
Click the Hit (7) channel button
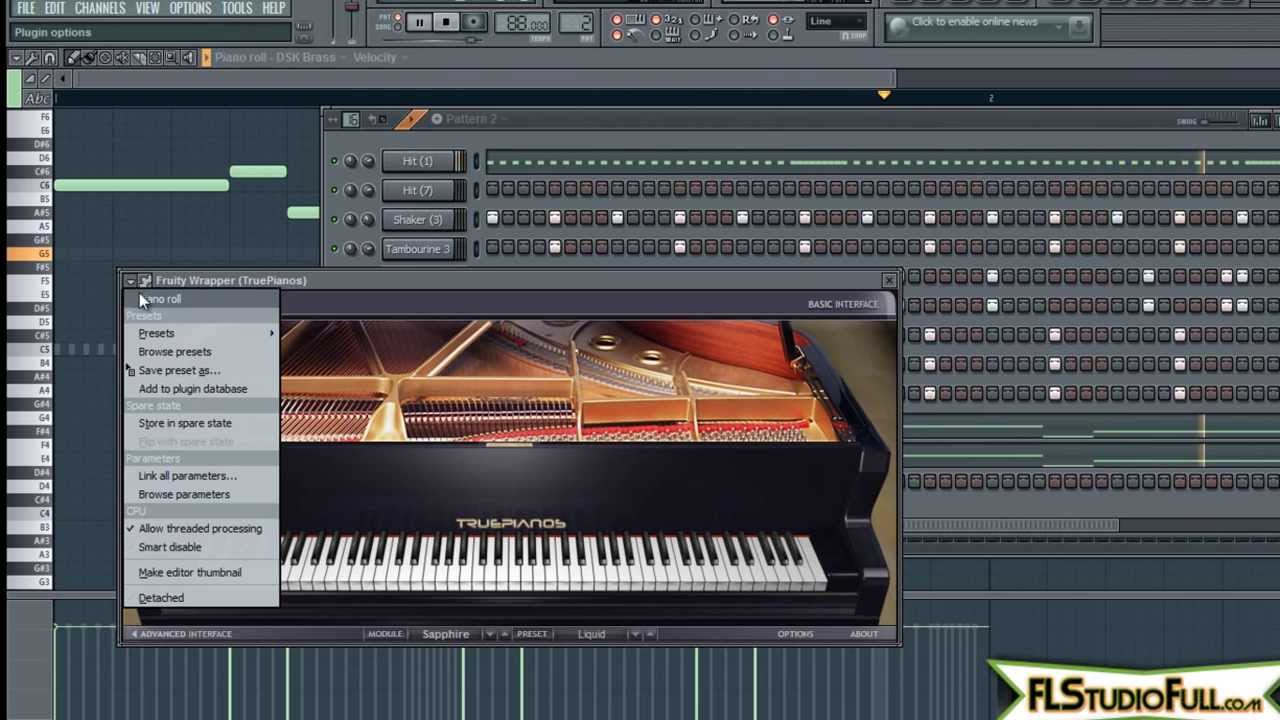pyautogui.click(x=418, y=190)
